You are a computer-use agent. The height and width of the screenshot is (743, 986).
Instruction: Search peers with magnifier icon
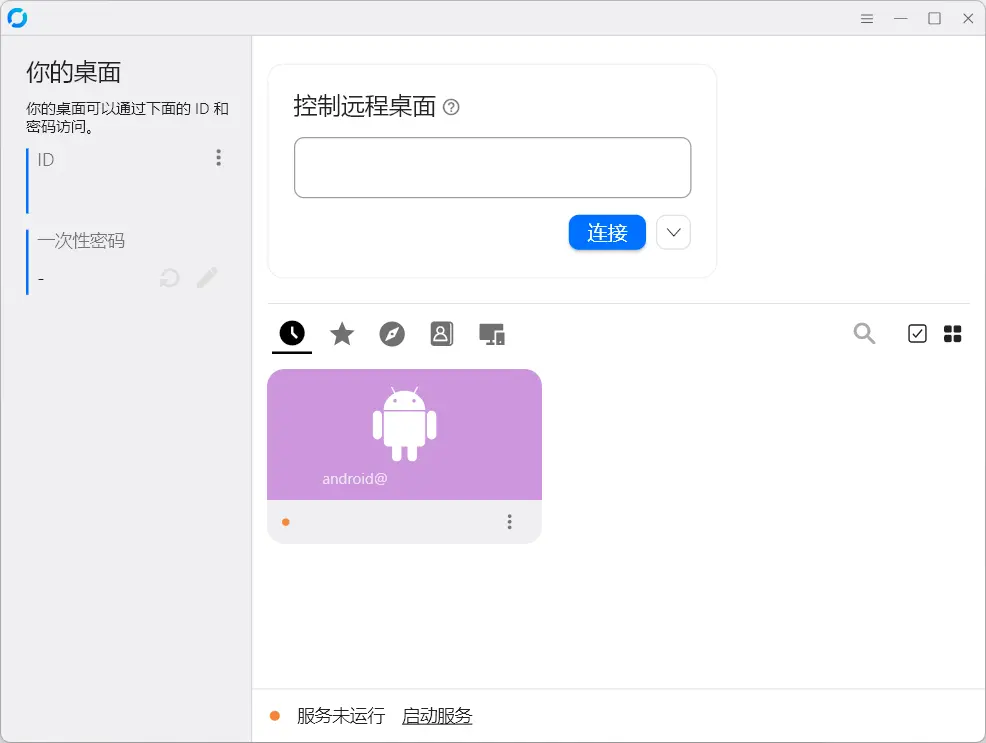[x=864, y=333]
